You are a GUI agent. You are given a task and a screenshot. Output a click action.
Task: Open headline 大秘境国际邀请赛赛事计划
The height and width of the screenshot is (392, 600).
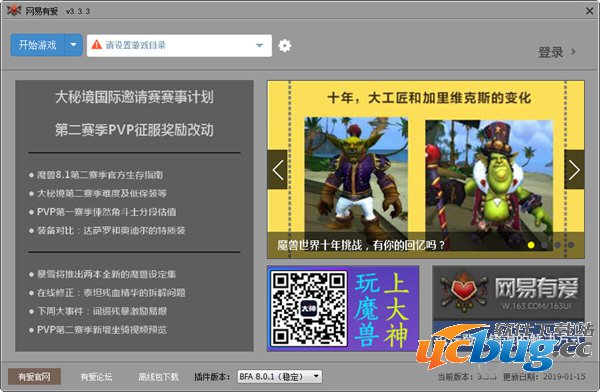click(x=134, y=97)
